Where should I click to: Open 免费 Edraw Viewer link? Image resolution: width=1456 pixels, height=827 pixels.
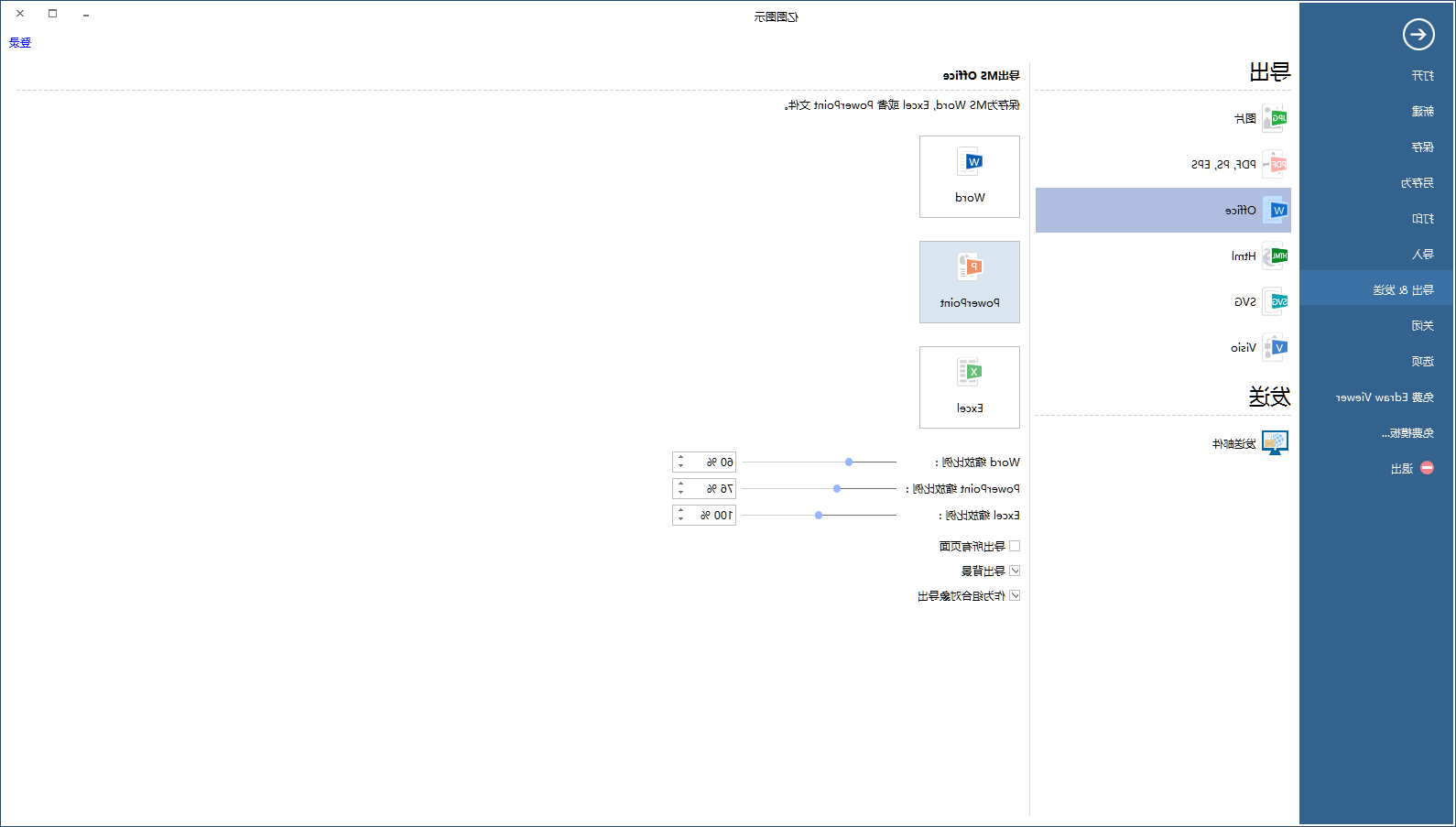[1385, 397]
